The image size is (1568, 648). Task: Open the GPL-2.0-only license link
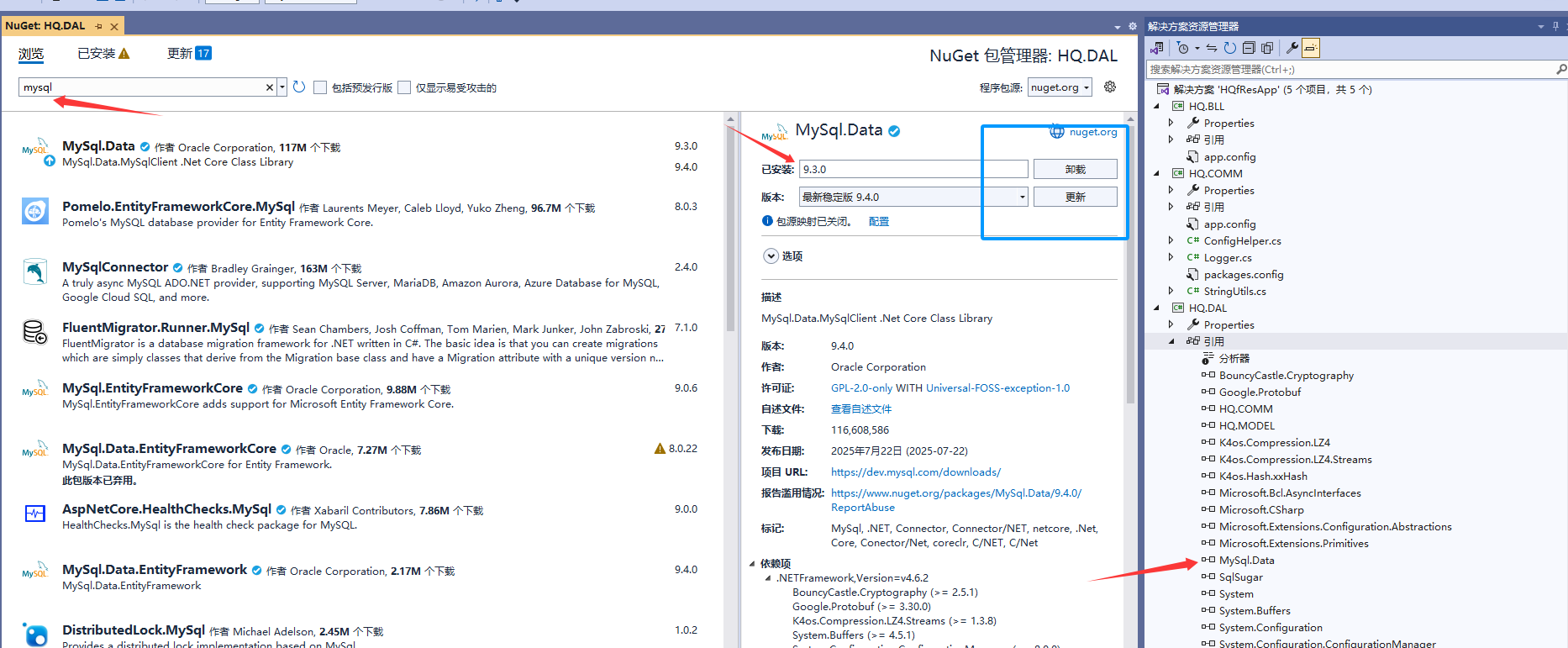pos(861,388)
